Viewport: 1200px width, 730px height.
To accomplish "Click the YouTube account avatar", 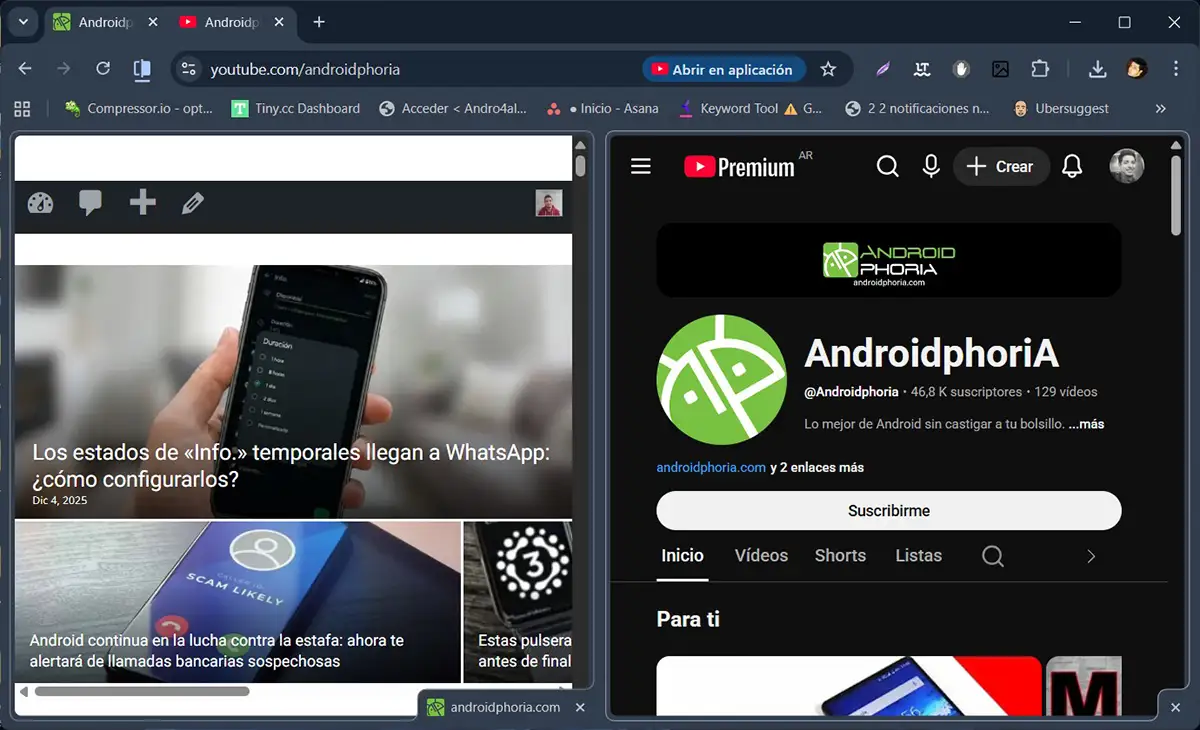I will pos(1127,166).
